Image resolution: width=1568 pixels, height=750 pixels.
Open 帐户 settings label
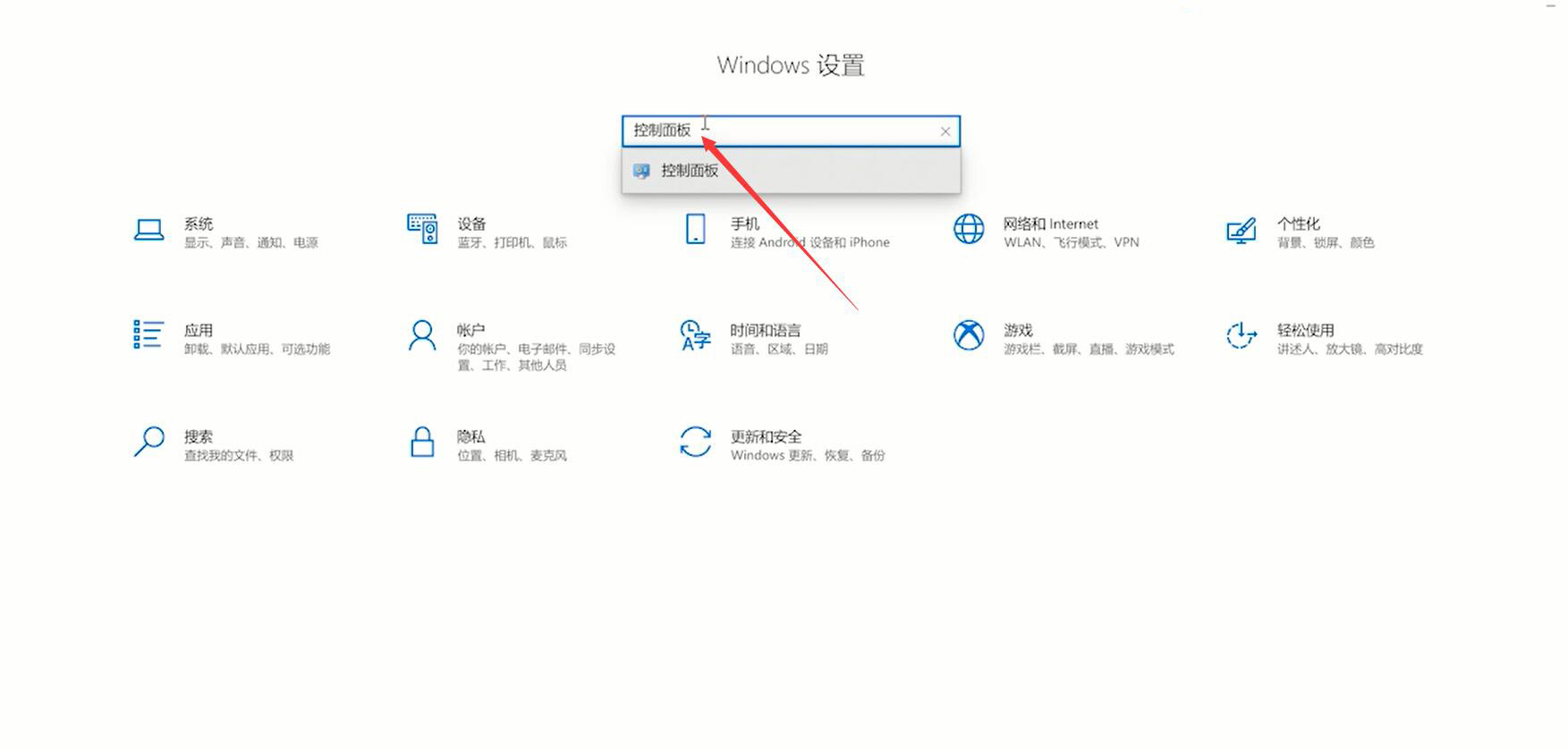470,330
